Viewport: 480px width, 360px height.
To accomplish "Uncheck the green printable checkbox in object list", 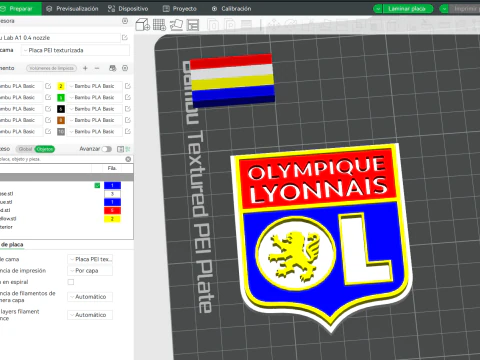I will coord(97,185).
